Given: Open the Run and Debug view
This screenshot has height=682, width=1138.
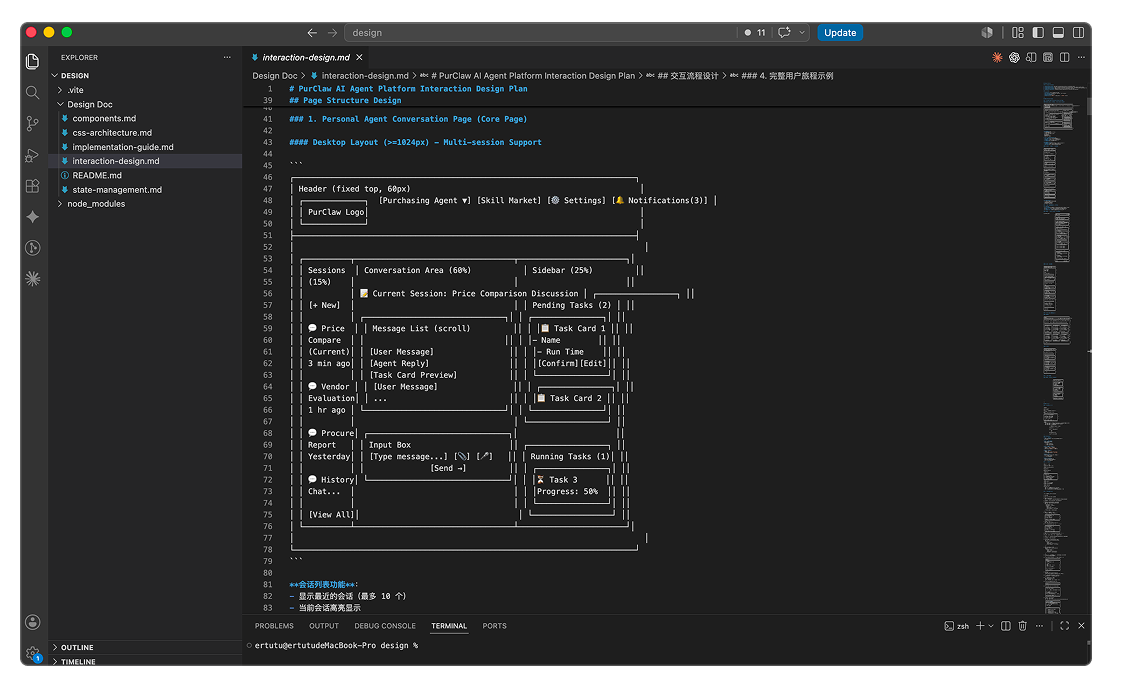Looking at the screenshot, I should (33, 155).
